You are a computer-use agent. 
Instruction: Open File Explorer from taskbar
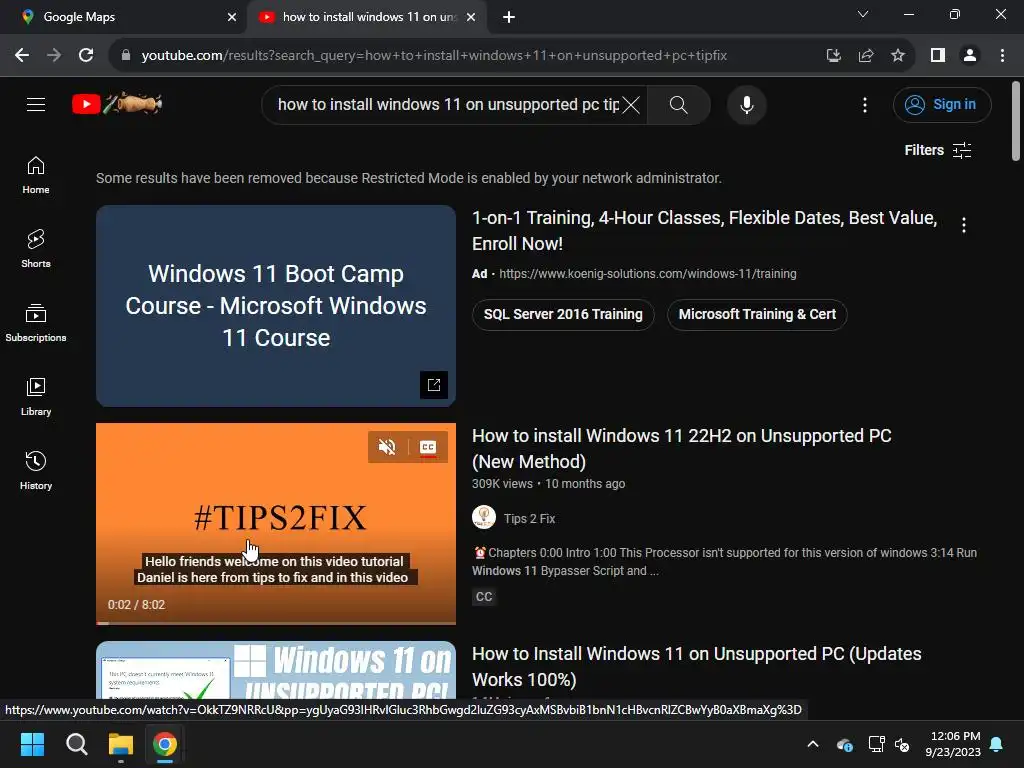point(121,744)
